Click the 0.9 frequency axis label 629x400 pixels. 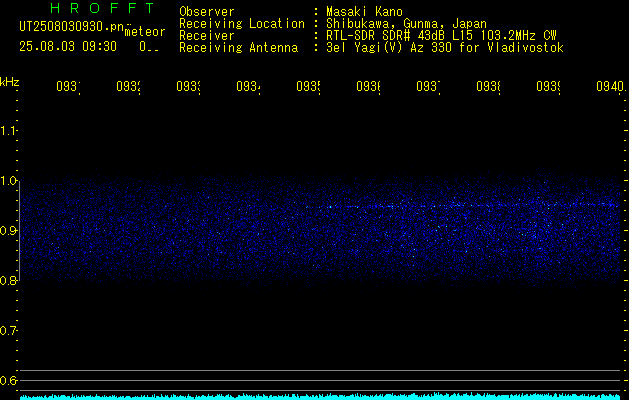click(8, 231)
